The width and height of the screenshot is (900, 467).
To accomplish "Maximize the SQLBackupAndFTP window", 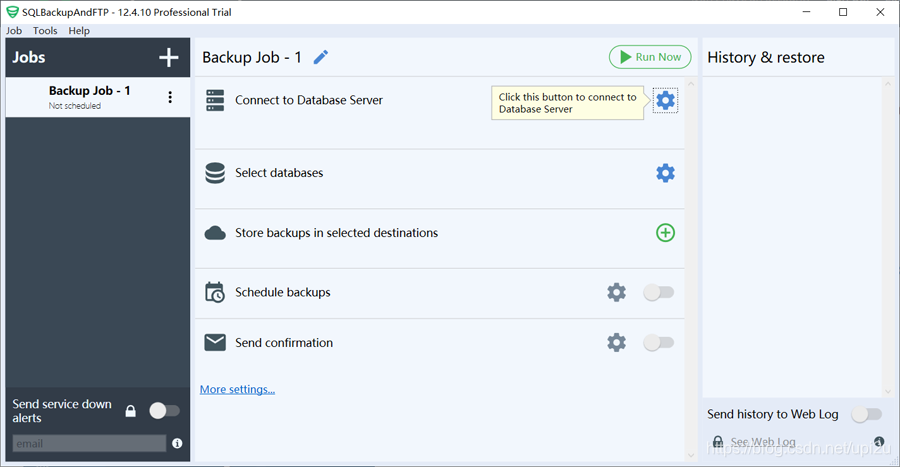I will point(843,12).
